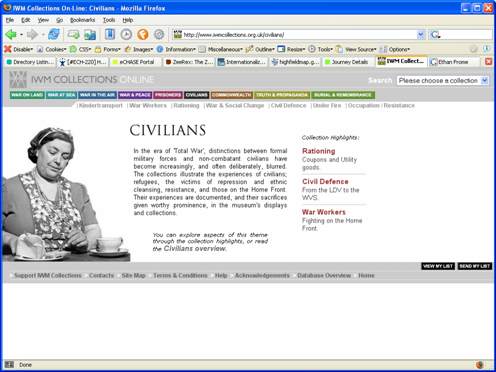The width and height of the screenshot is (496, 372).
Task: Open the Help menu
Action: pyautogui.click(x=128, y=20)
